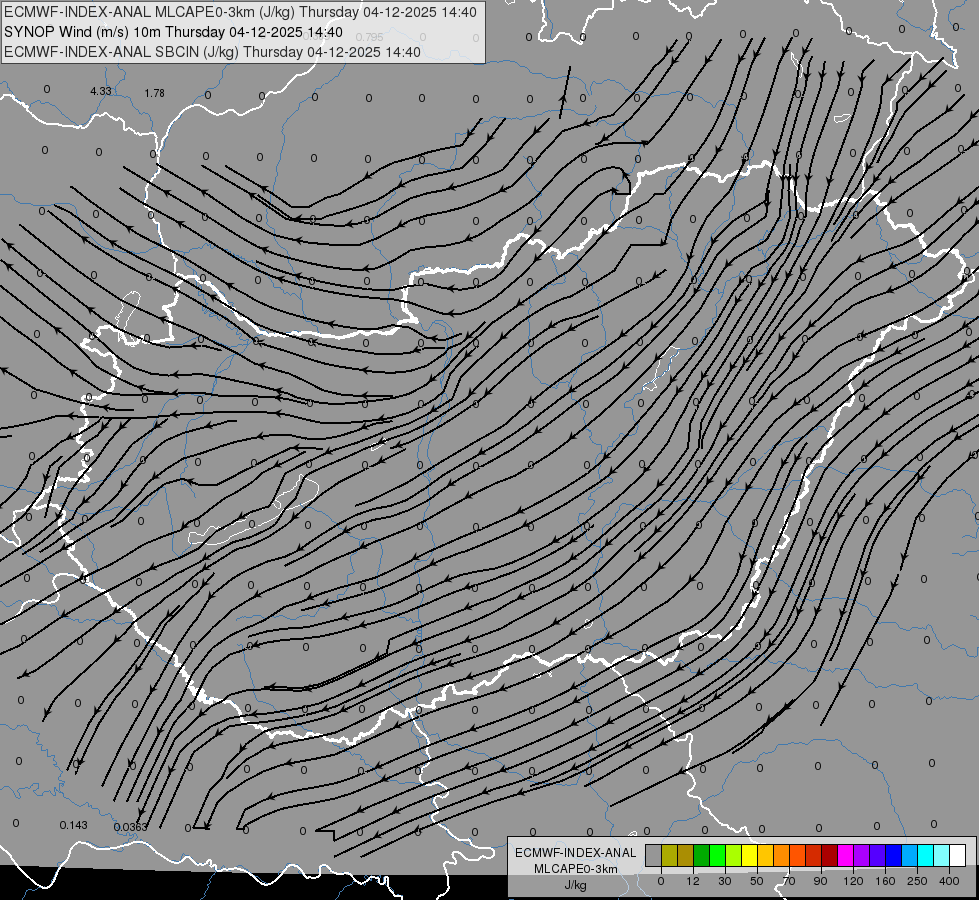
Task: Select the 0.795 value label
Action: (x=370, y=37)
